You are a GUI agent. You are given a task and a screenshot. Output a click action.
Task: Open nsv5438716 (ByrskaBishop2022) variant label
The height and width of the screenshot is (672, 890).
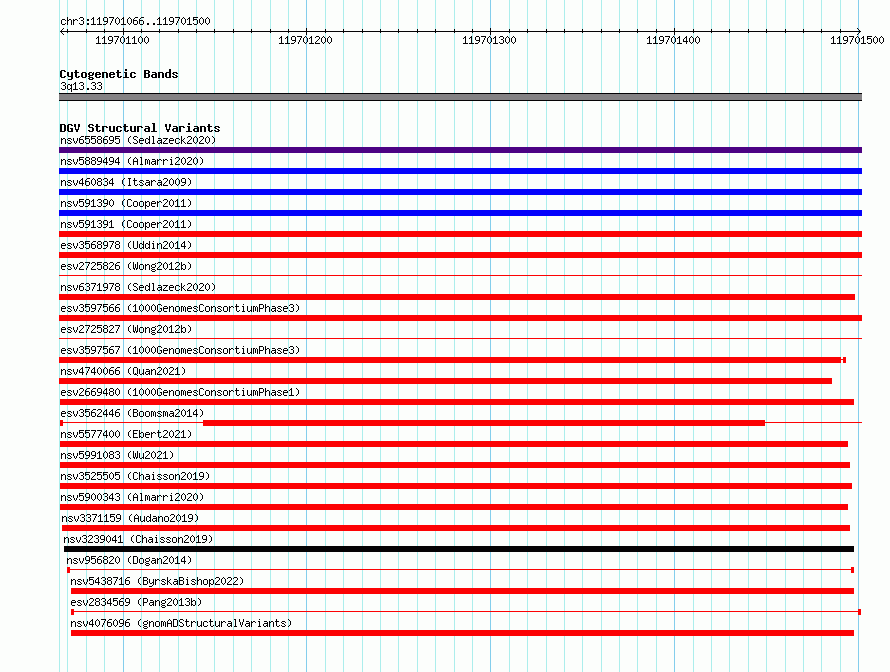click(x=157, y=581)
